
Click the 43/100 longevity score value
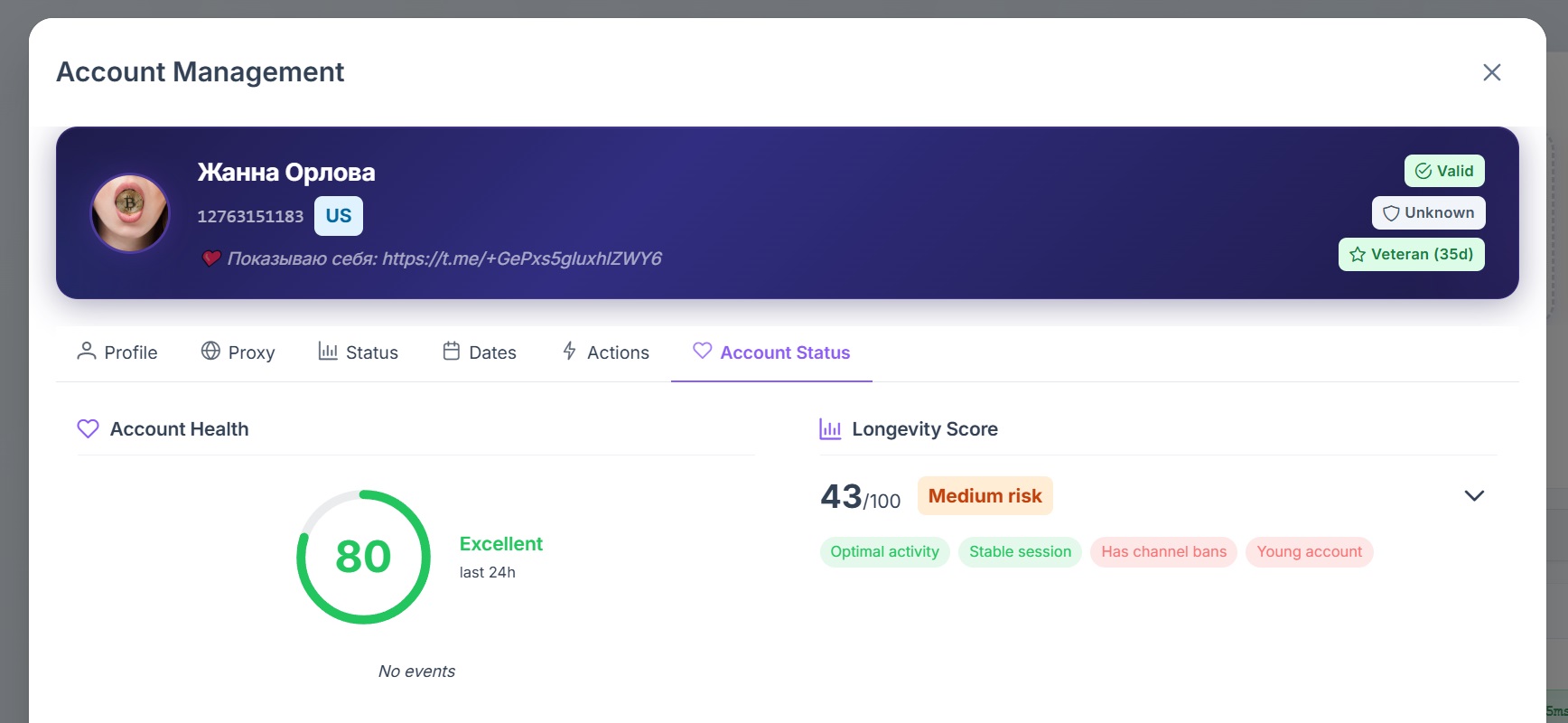(861, 497)
